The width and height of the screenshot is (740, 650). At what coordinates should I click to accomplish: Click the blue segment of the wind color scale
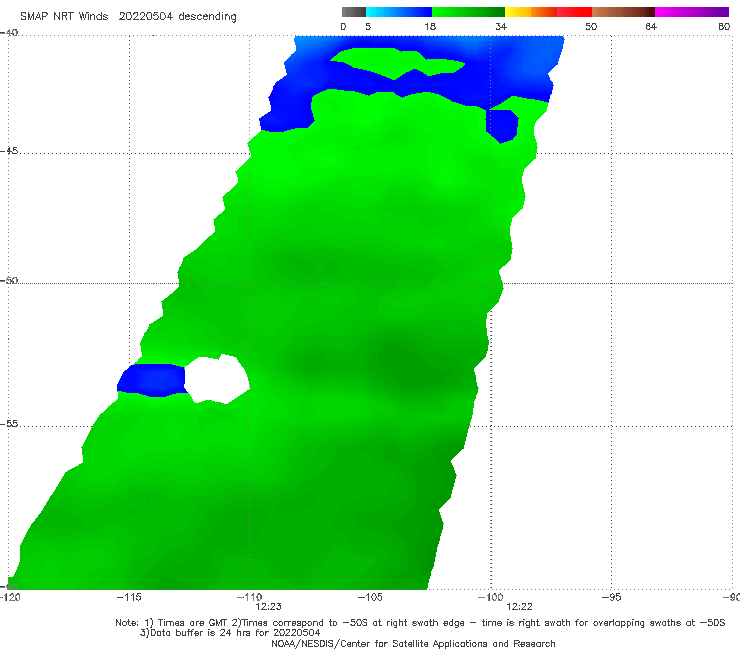pos(399,12)
